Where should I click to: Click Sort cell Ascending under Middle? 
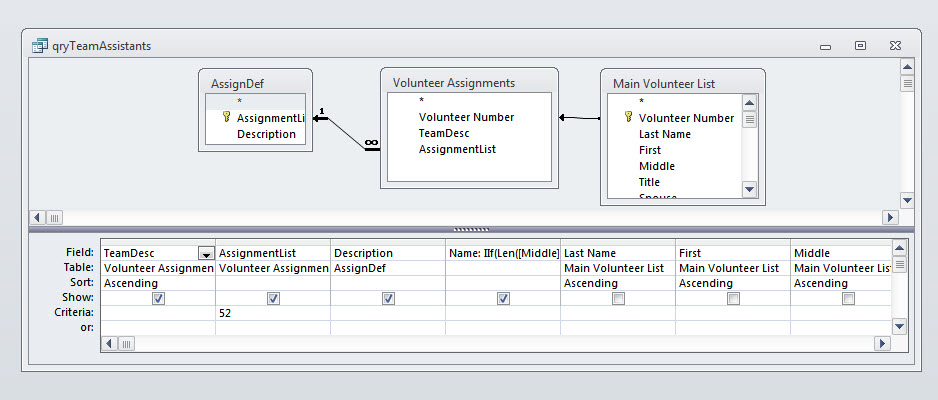[x=840, y=283]
